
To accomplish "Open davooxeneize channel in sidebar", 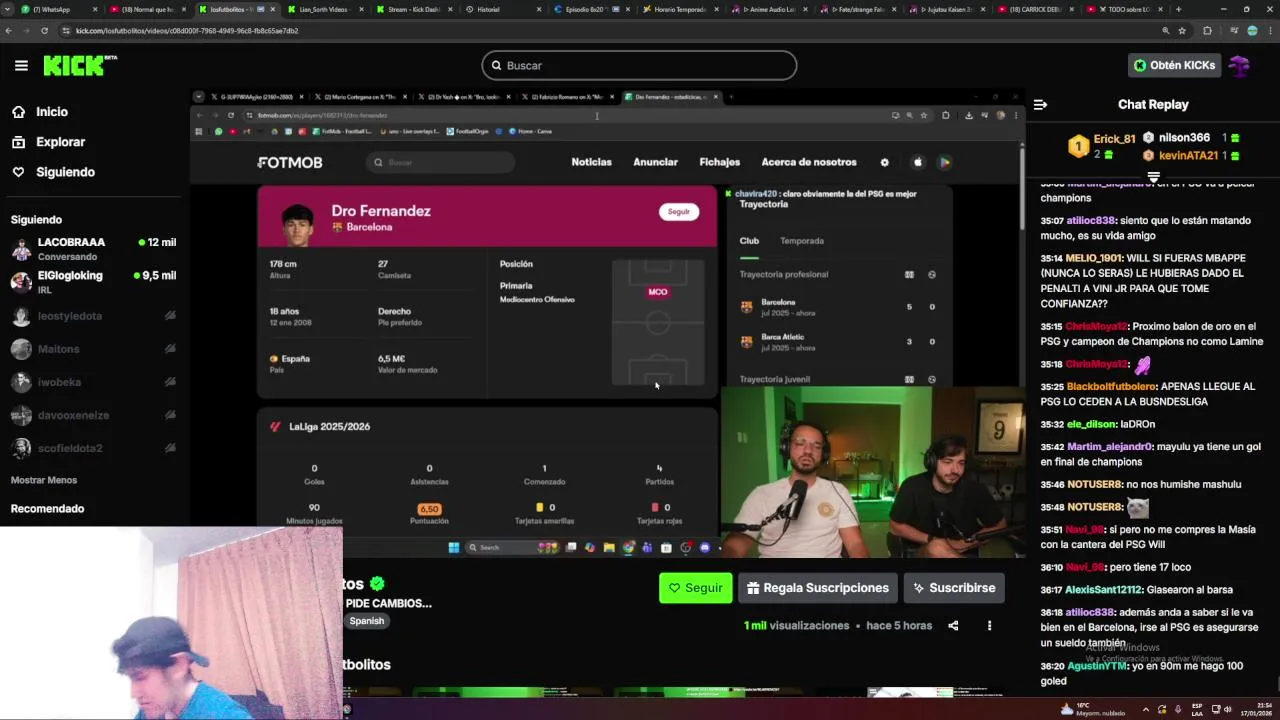I will tap(93, 415).
